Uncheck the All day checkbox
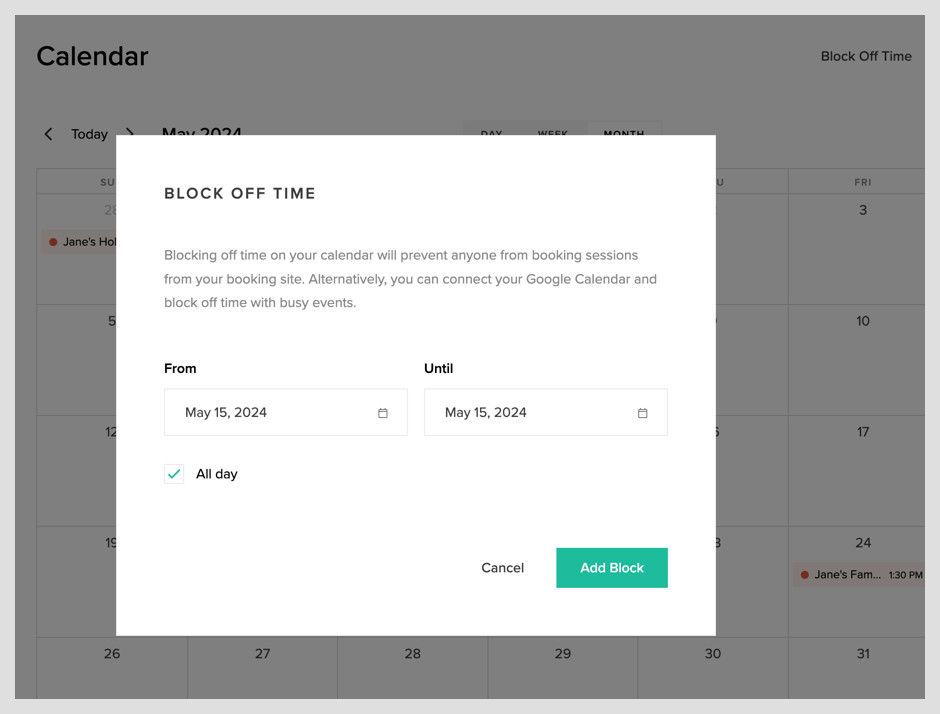This screenshot has height=714, width=940. 174,474
